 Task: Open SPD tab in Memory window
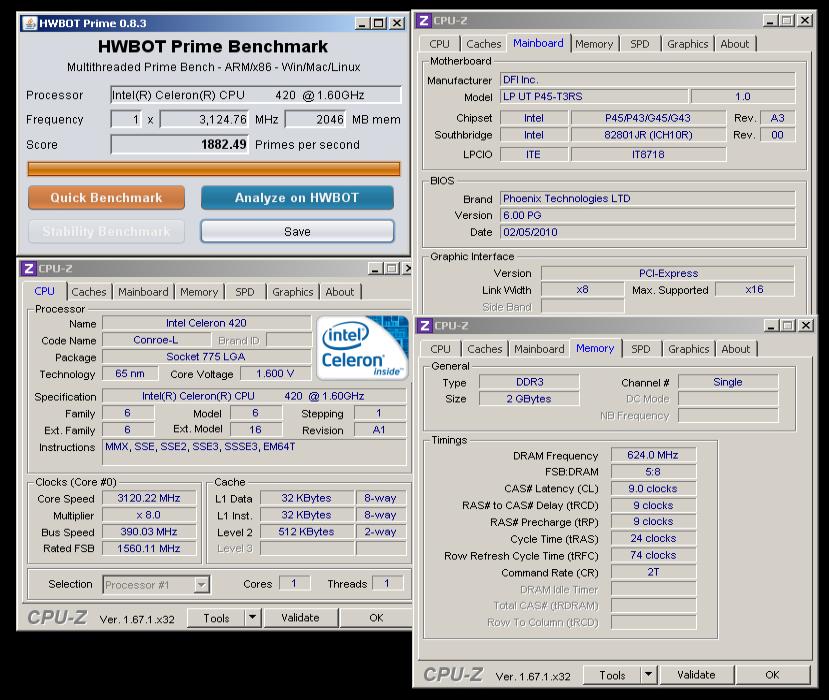pyautogui.click(x=641, y=349)
